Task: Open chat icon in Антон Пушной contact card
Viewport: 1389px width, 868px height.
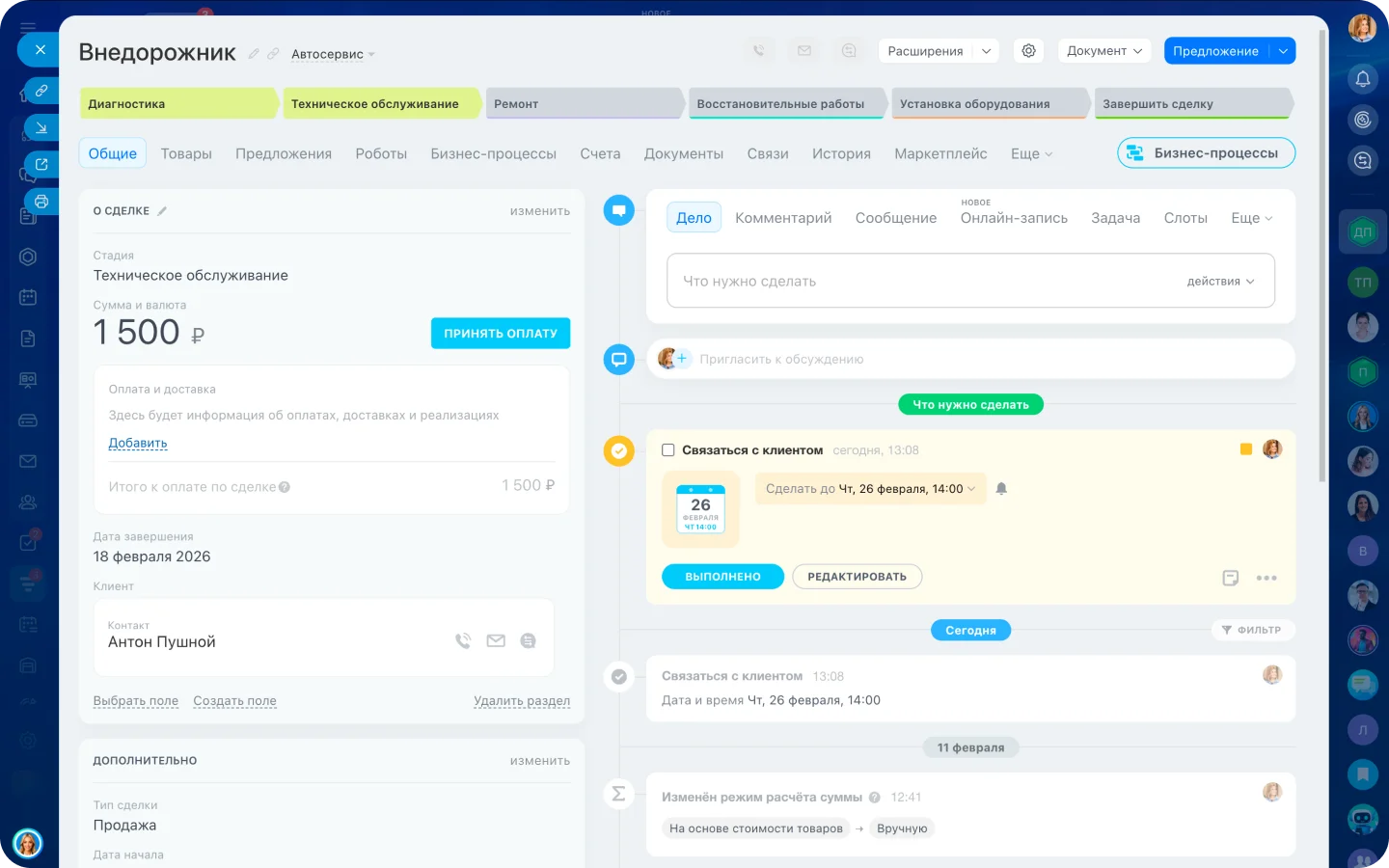Action: pyautogui.click(x=528, y=639)
